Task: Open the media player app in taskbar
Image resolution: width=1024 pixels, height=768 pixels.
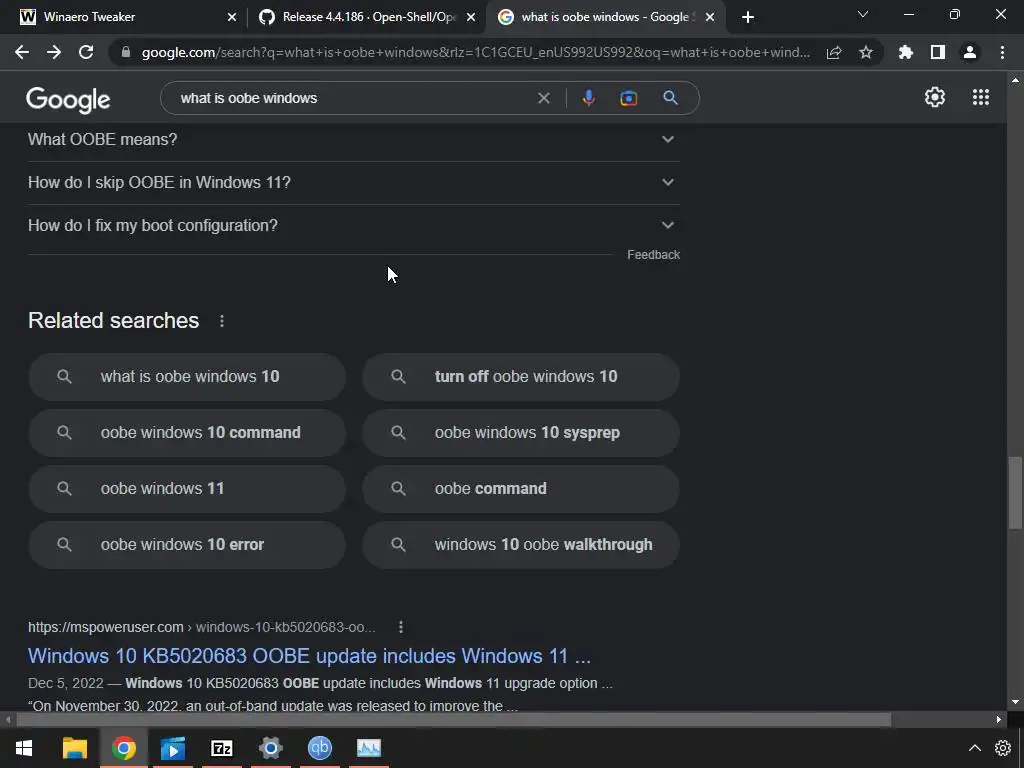Action: [x=173, y=748]
